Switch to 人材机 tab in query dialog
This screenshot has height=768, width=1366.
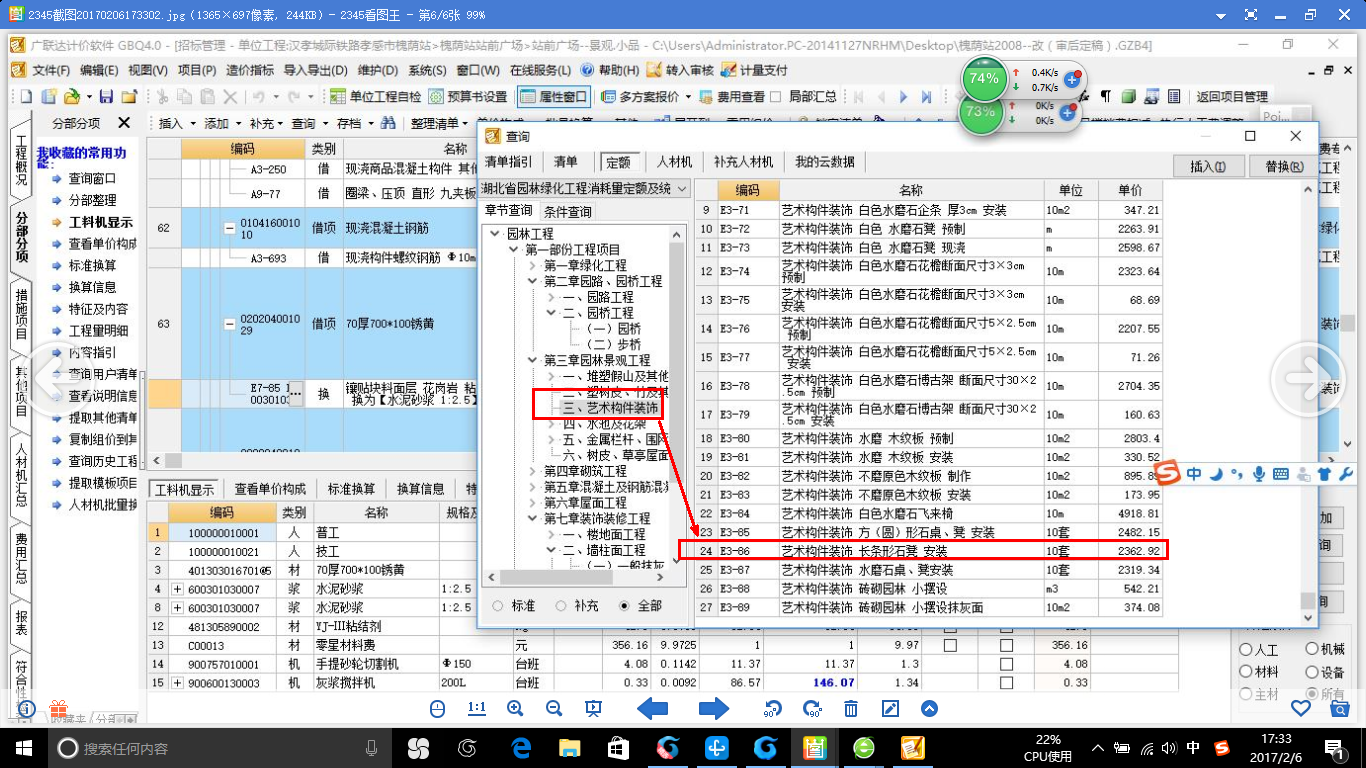click(x=674, y=162)
